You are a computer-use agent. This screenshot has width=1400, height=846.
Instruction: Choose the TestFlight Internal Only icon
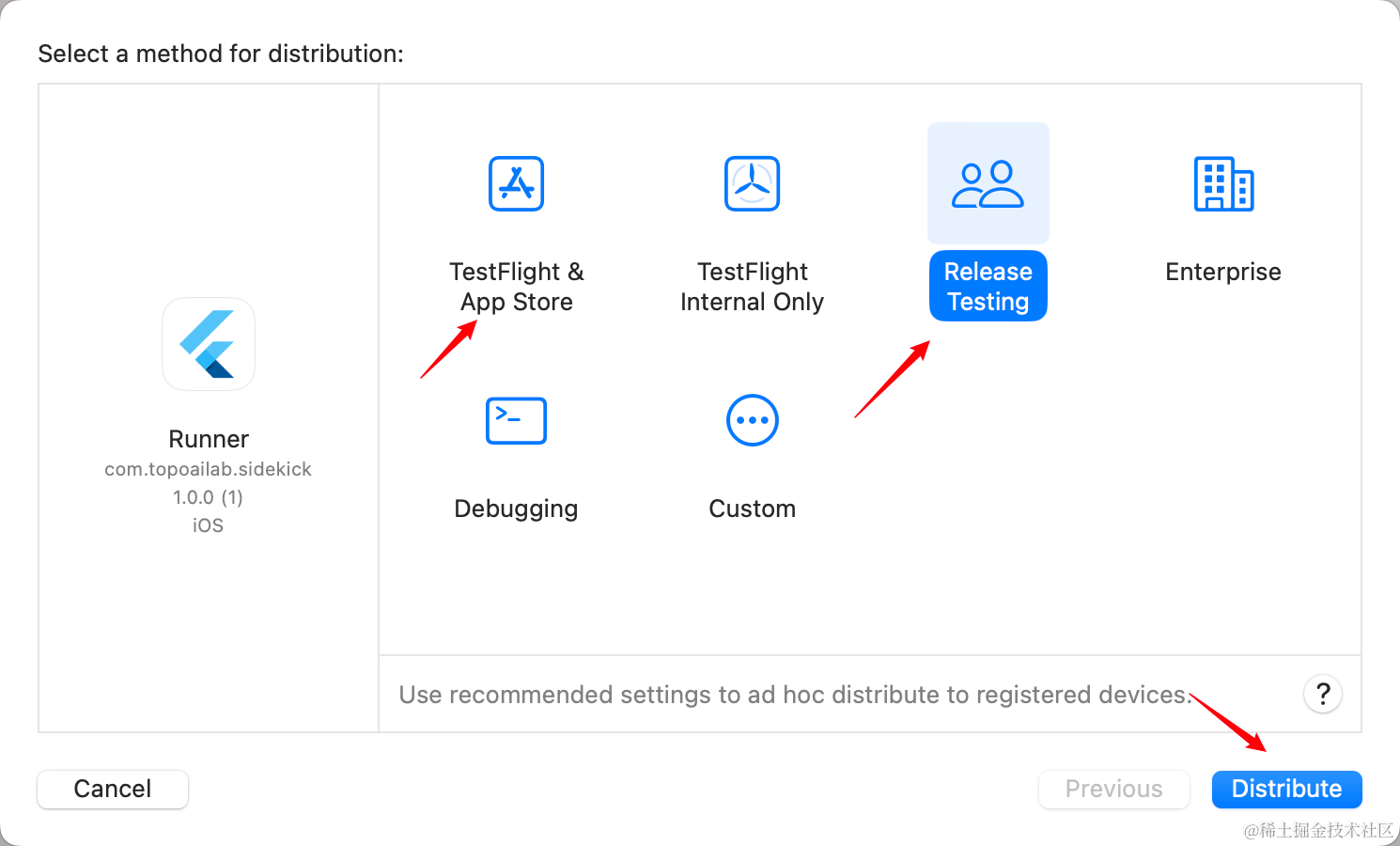coord(752,183)
